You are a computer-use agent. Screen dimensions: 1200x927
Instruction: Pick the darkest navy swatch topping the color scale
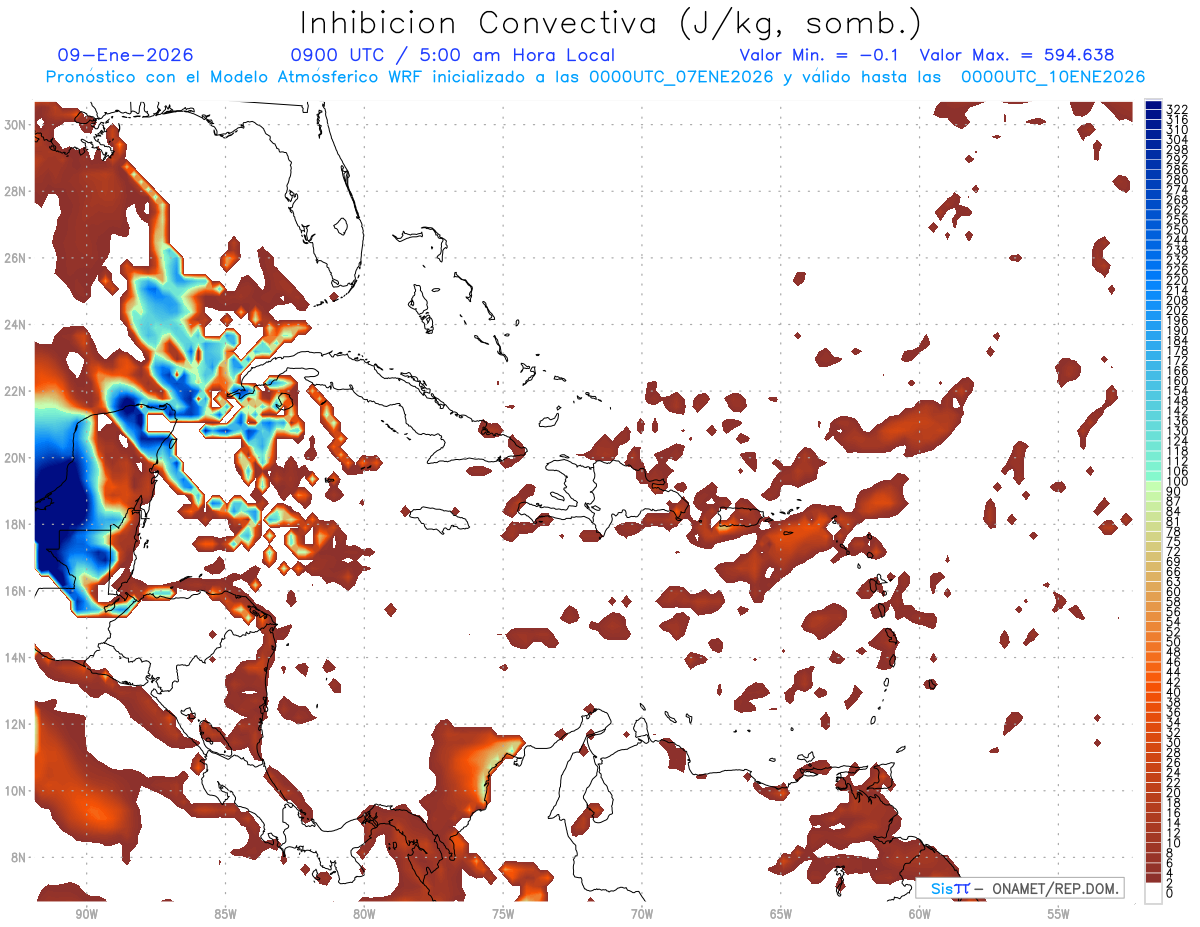[x=1154, y=106]
